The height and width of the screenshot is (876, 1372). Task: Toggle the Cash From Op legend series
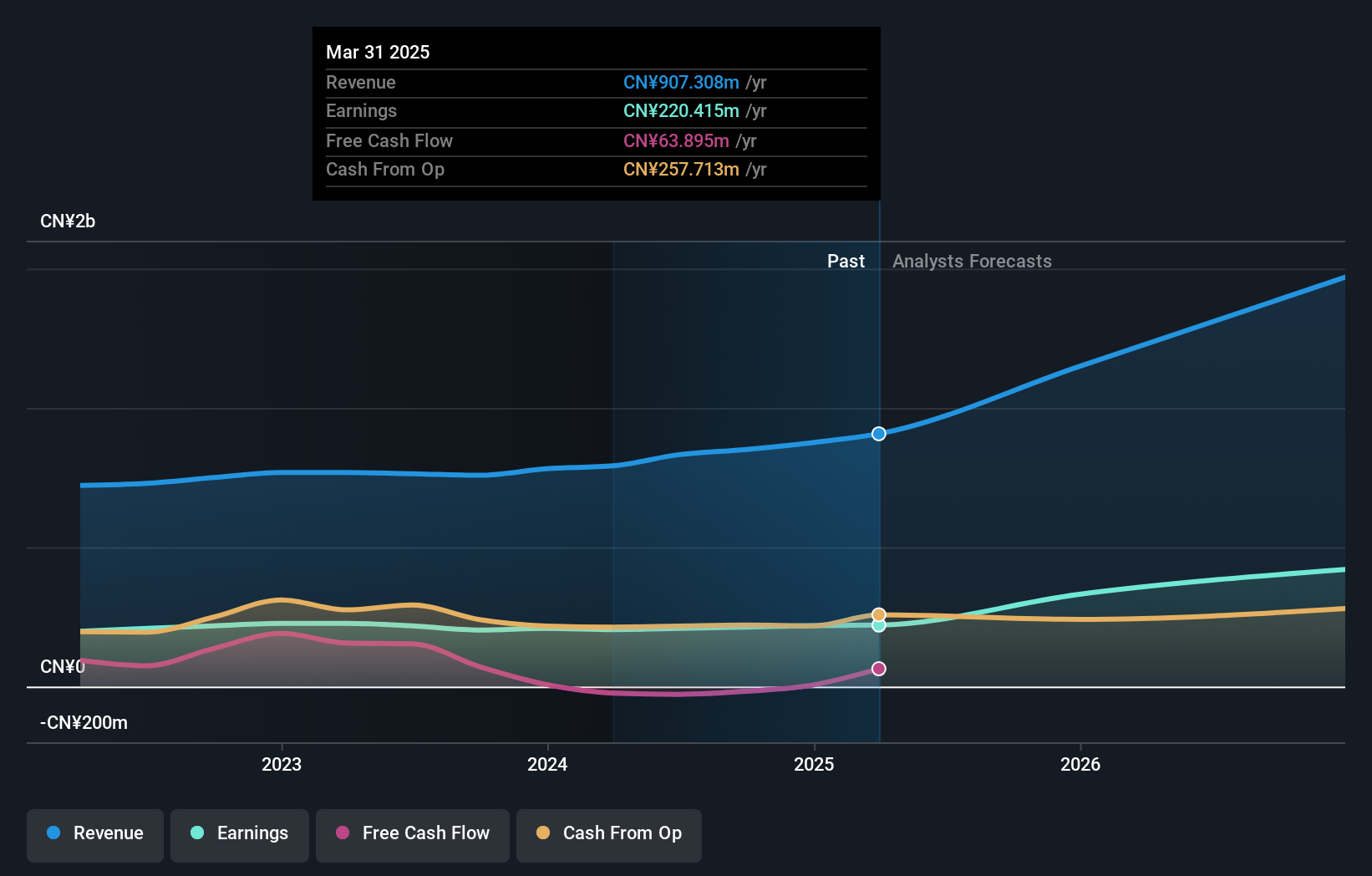click(609, 835)
